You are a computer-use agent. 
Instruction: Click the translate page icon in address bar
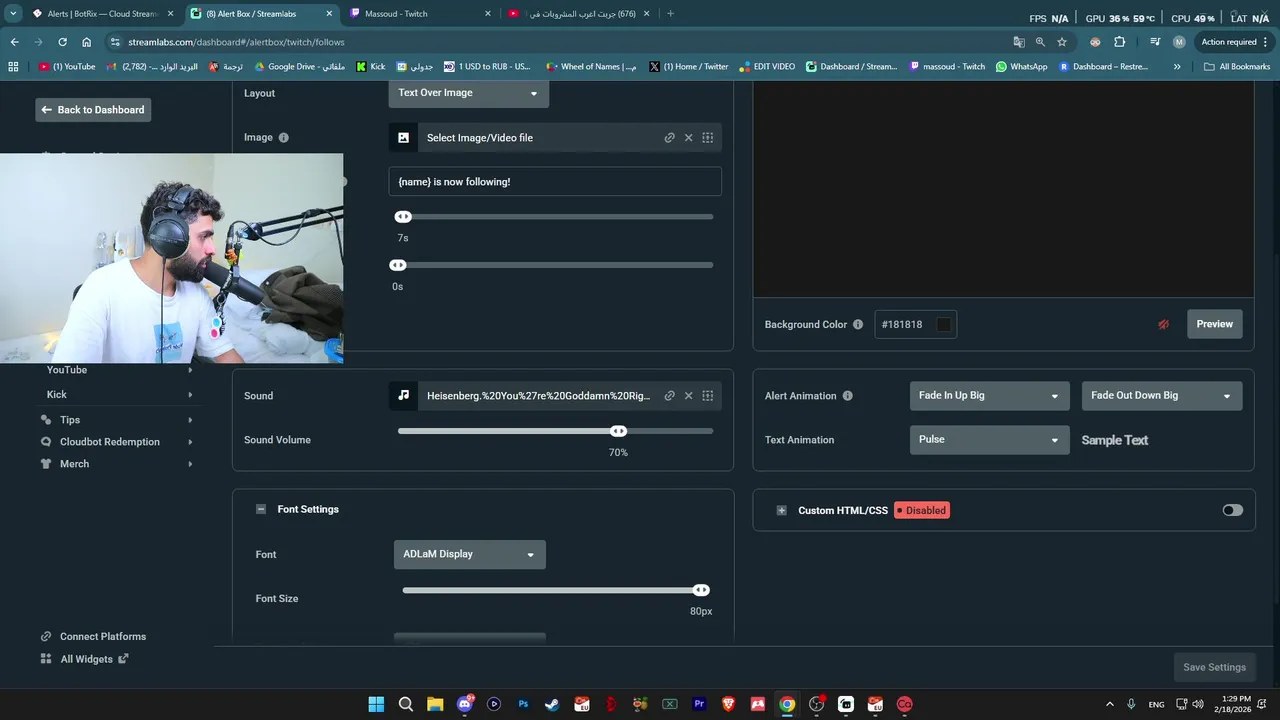pyautogui.click(x=1019, y=42)
